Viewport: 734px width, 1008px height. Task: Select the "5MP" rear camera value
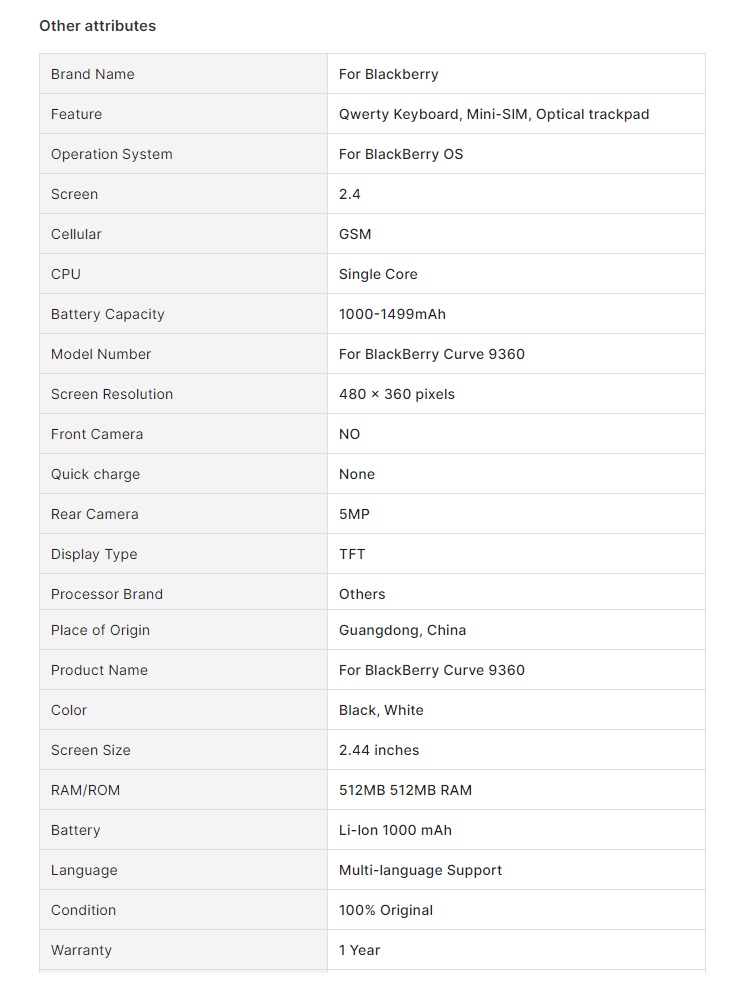(354, 514)
